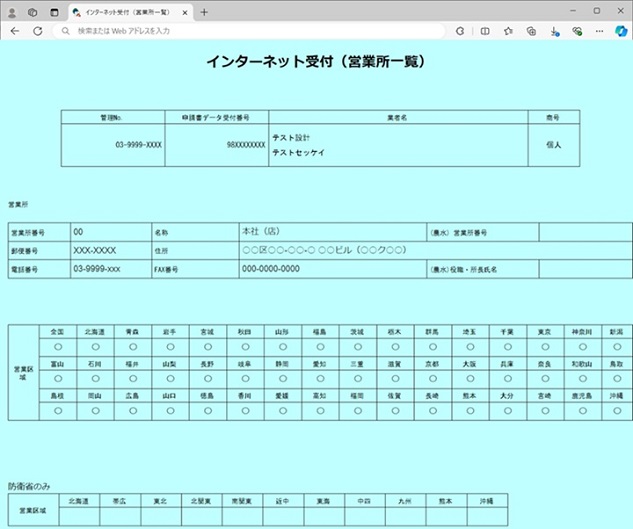Click the circle mark under 大阪
Viewport: 633px width, 529px height.
tap(470, 378)
